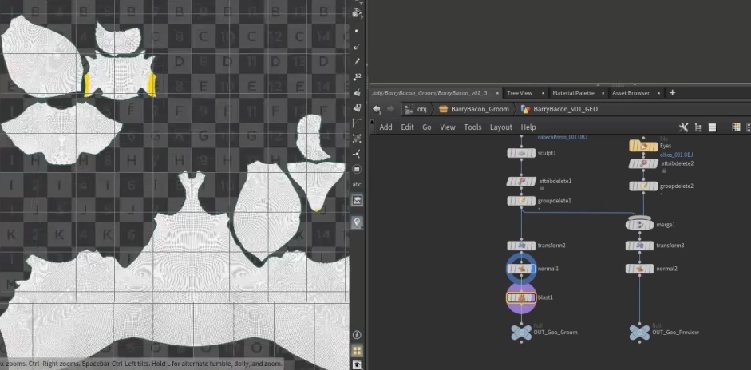This screenshot has width=751, height=370.
Task: Switch to the Tree View tab
Action: pos(519,93)
